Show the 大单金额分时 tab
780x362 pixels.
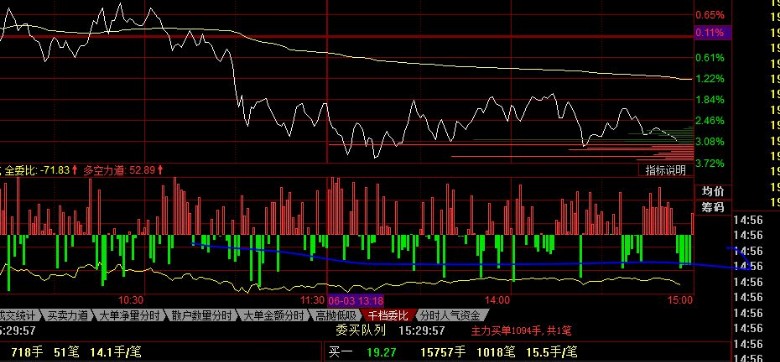tap(274, 315)
